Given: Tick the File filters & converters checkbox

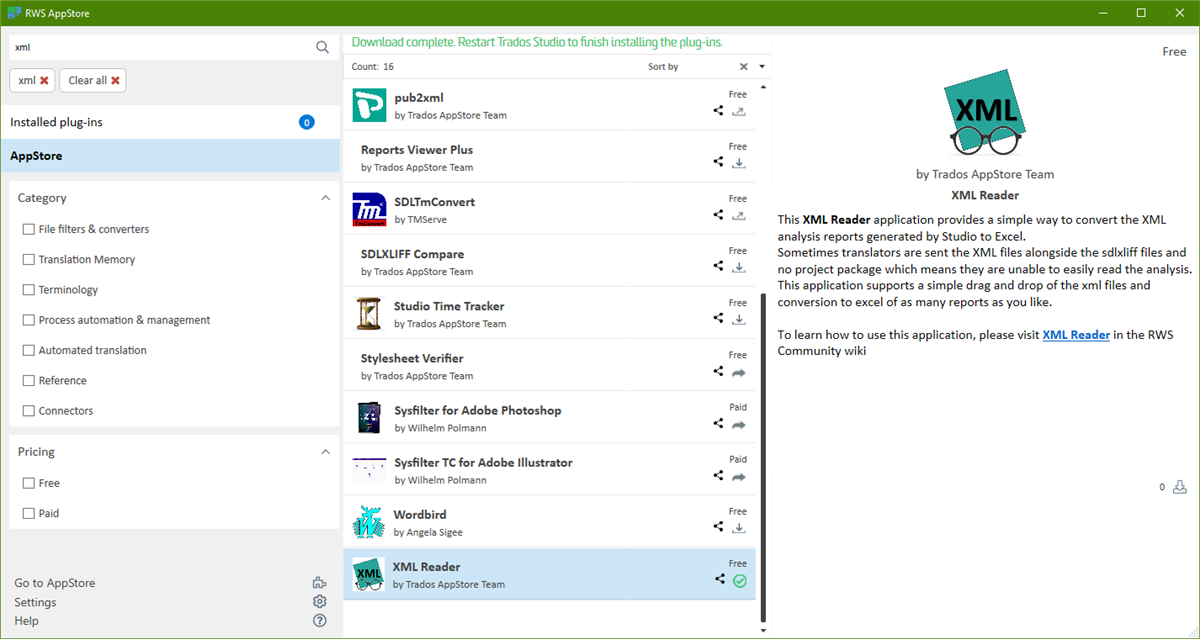Looking at the screenshot, I should (29, 229).
